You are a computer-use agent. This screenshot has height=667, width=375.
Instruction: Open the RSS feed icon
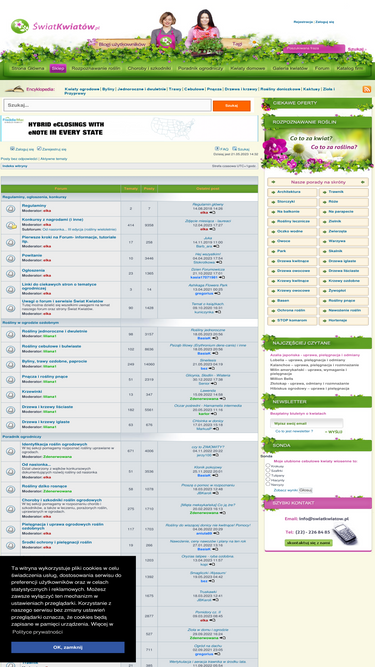click(x=366, y=89)
